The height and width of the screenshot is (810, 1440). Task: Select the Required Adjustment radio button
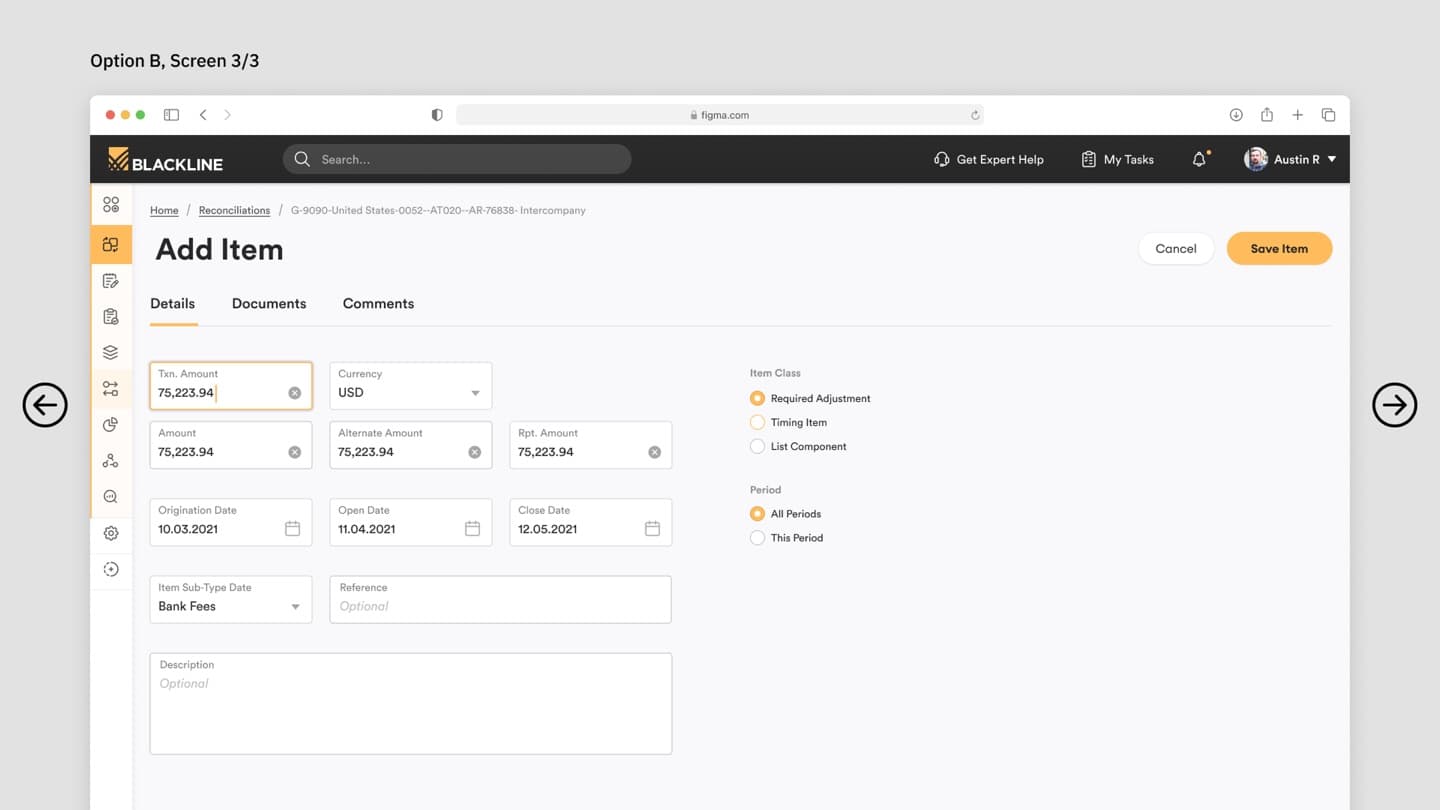[757, 398]
